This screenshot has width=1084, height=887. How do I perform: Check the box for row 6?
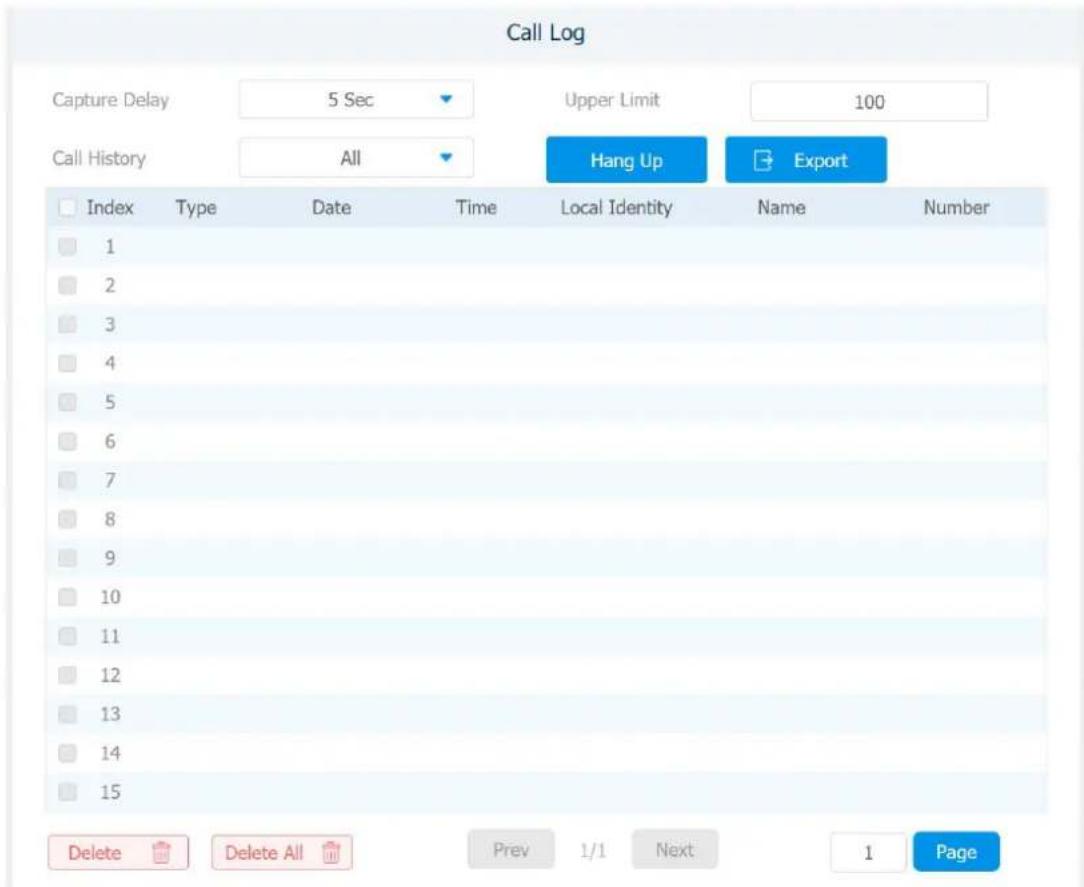point(67,441)
